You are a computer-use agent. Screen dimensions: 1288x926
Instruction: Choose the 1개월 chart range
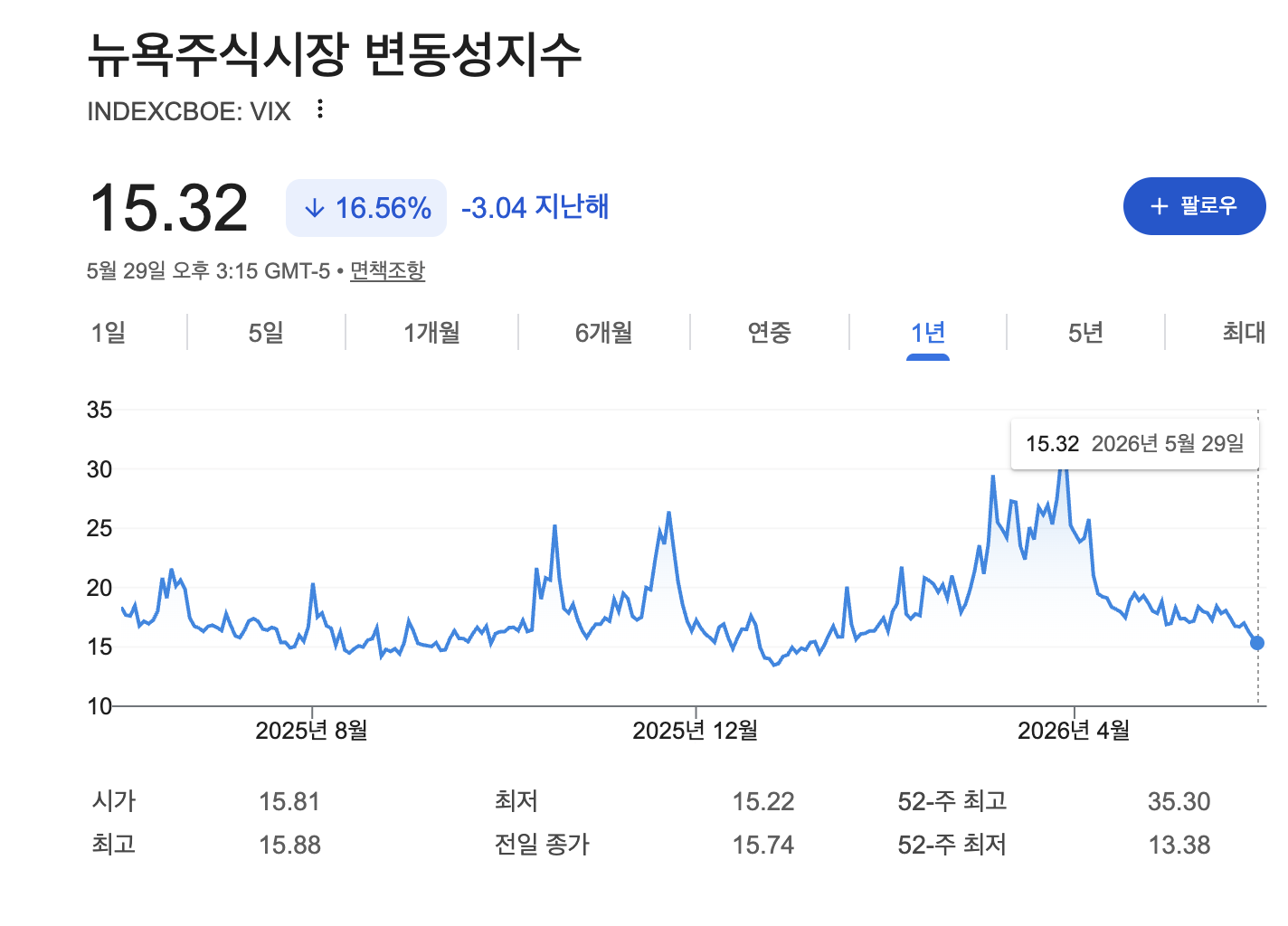point(431,333)
